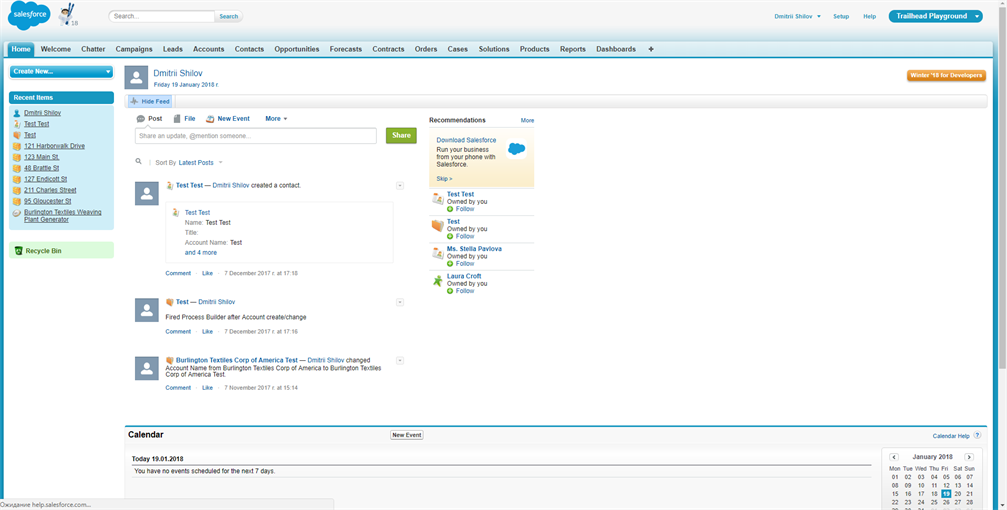This screenshot has width=1007, height=510.
Task: Select the Post speech bubble icon
Action: 141,119
